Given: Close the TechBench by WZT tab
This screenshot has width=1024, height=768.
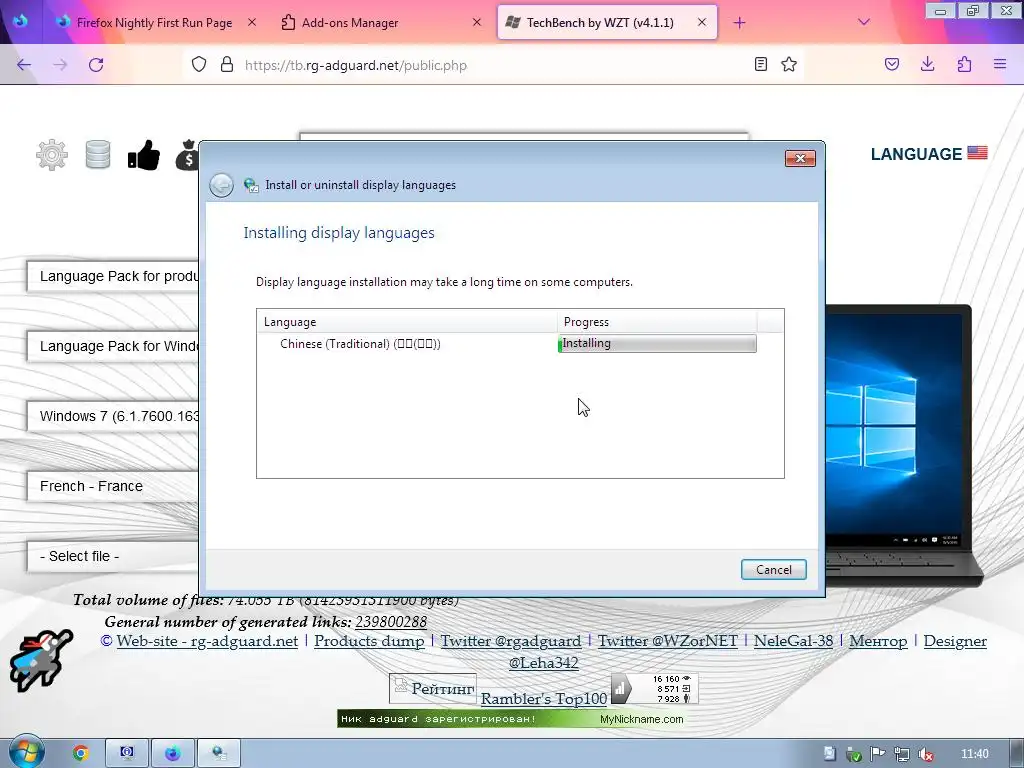Looking at the screenshot, I should click(x=701, y=22).
